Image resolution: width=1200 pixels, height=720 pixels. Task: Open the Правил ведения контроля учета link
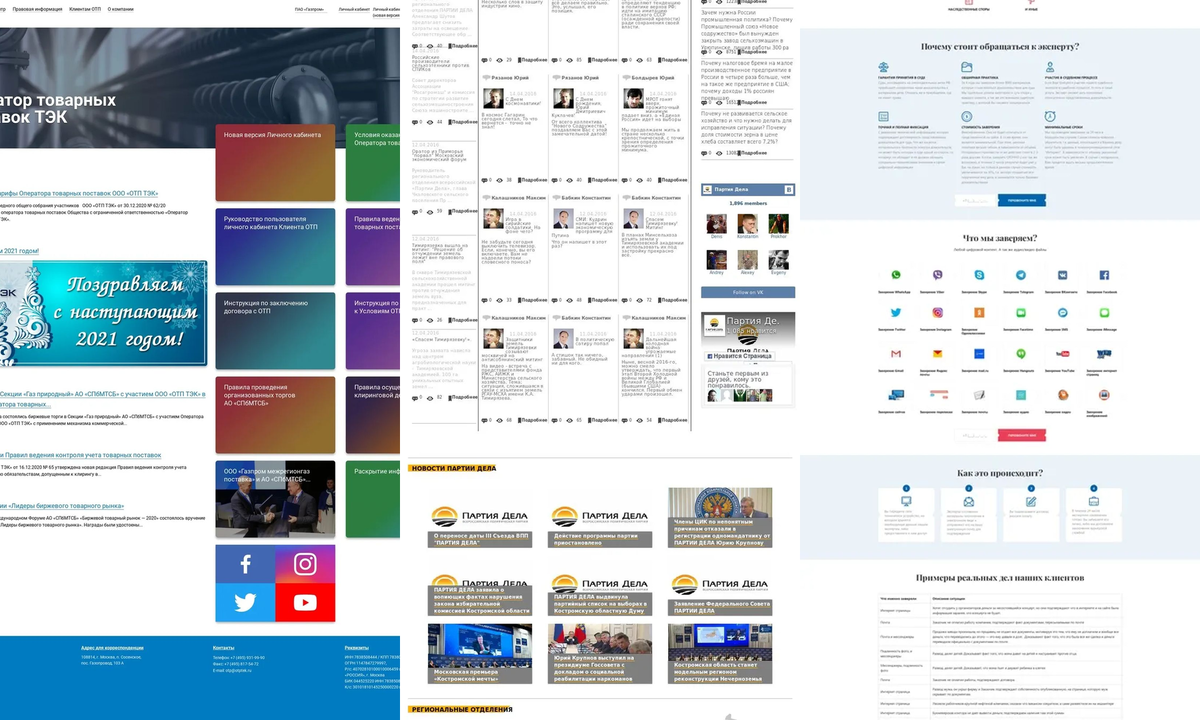point(80,455)
